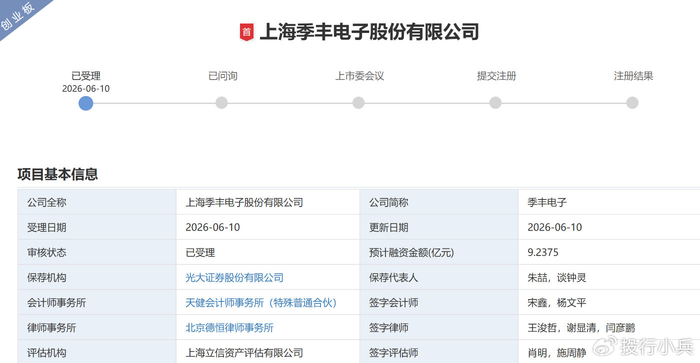Click the 审核状态 value 已受理
Image resolution: width=700 pixels, height=363 pixels.
(x=200, y=253)
